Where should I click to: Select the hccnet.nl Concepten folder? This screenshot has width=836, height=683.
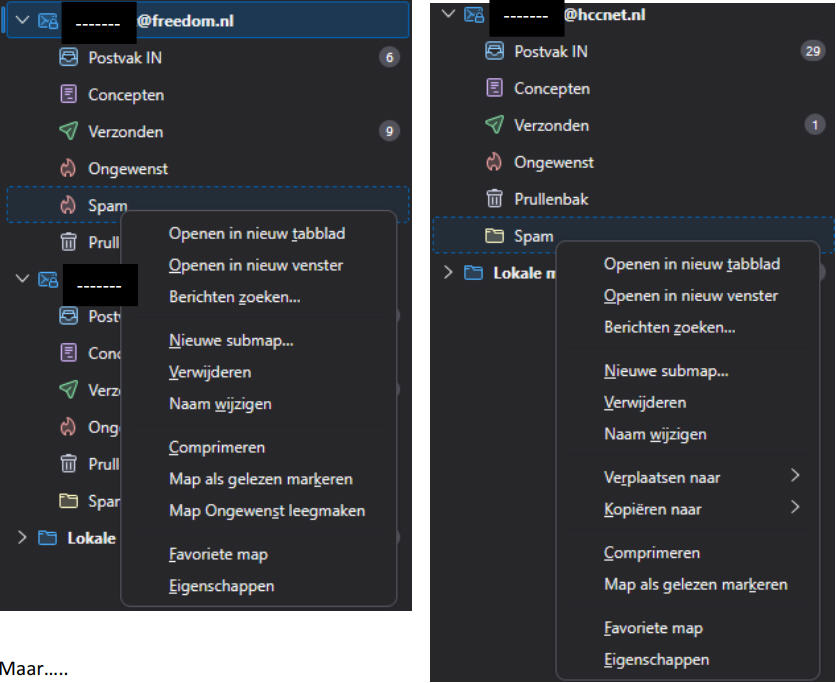point(552,88)
